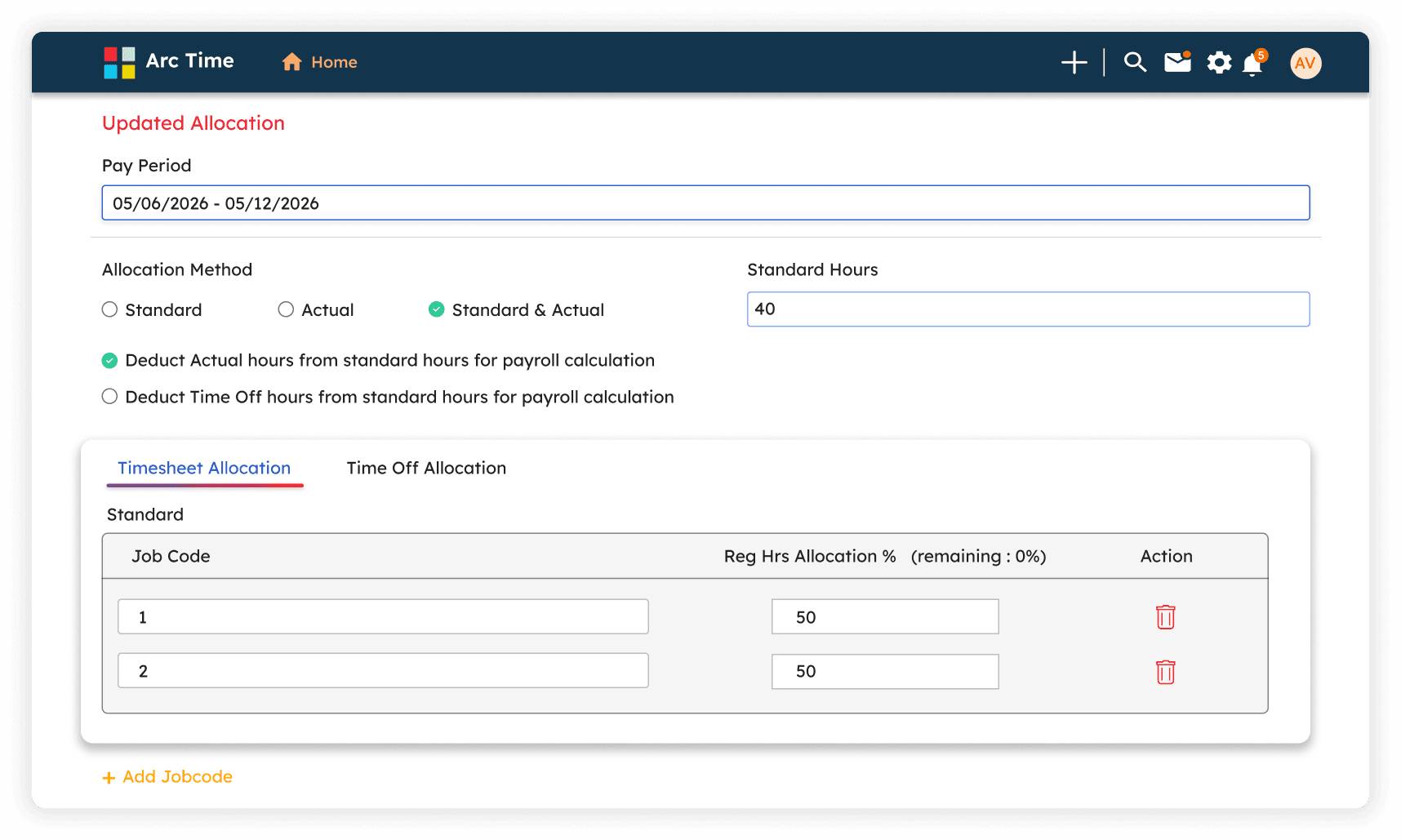Delete job code 2 row with trash icon

click(1165, 672)
